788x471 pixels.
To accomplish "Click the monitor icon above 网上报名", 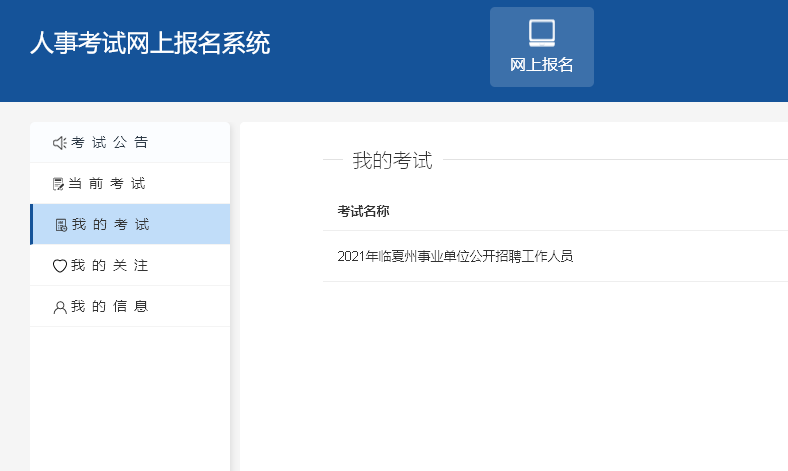I will (541, 32).
